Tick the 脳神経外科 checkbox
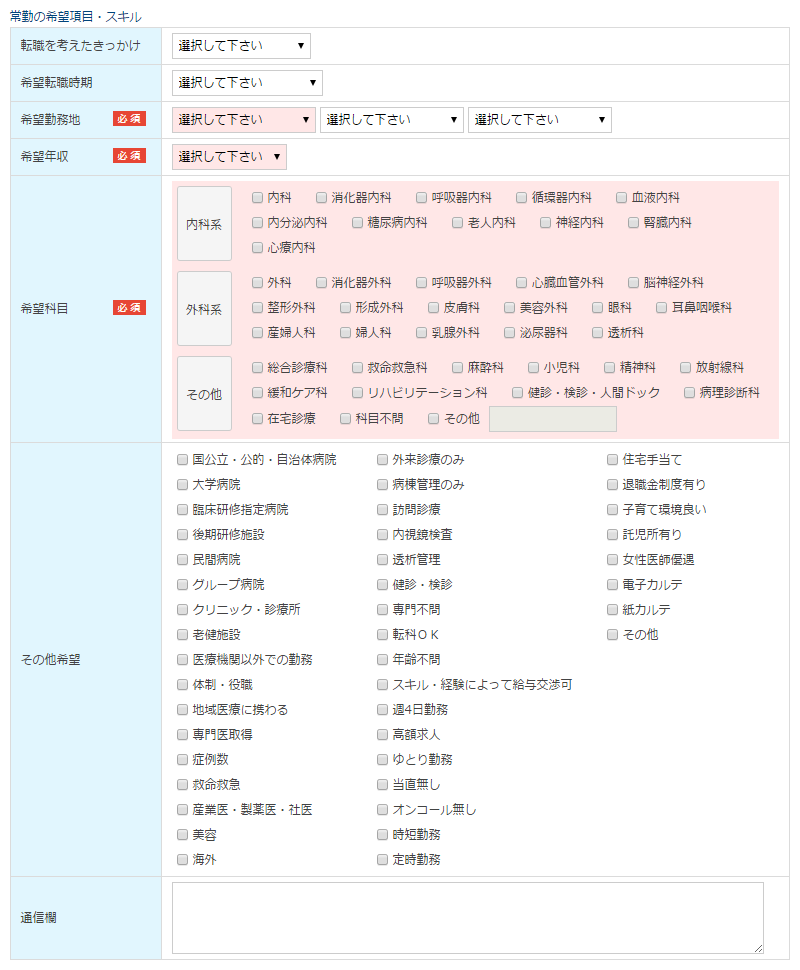 coord(634,283)
